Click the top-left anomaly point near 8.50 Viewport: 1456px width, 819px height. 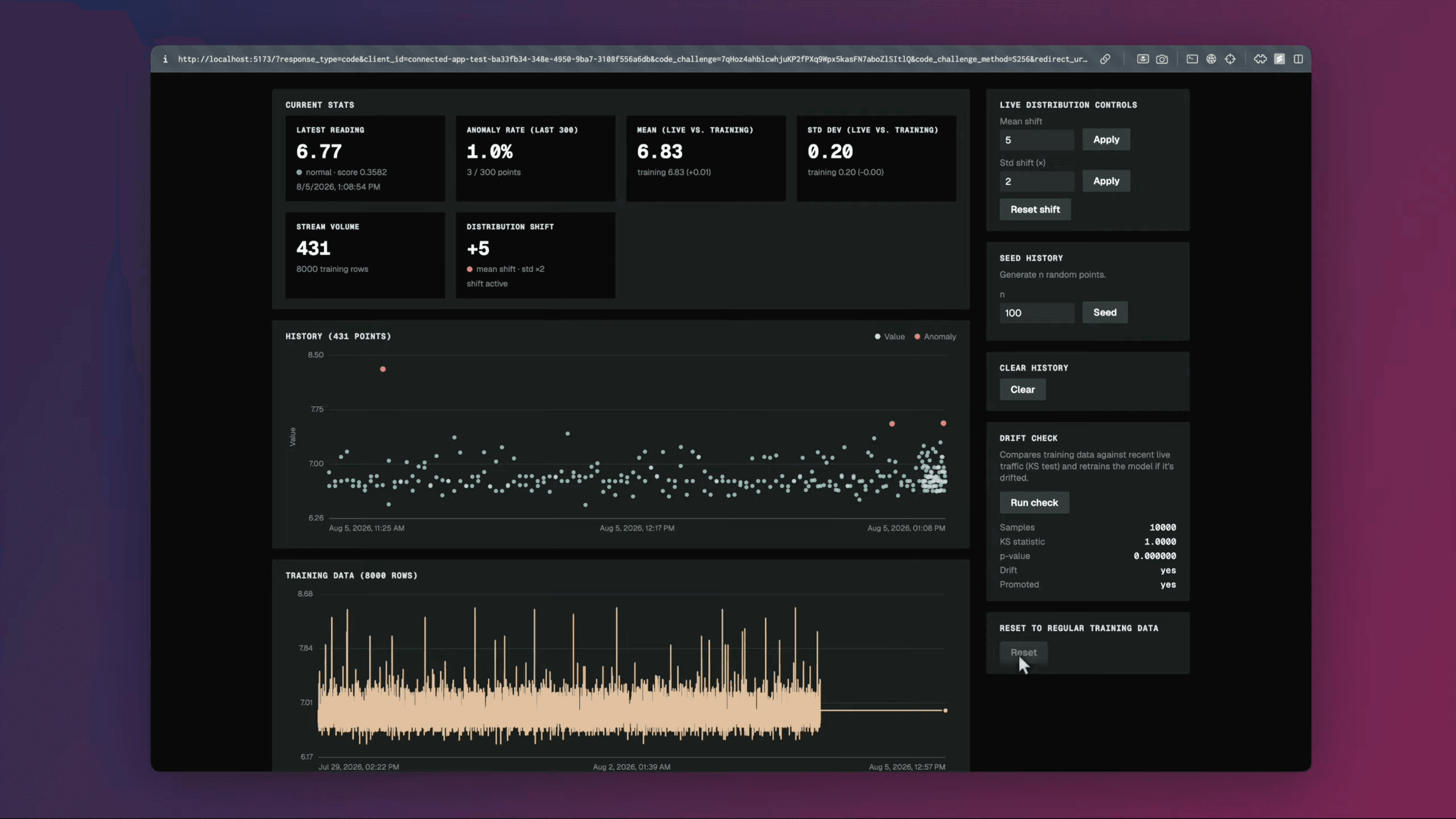[x=383, y=369]
